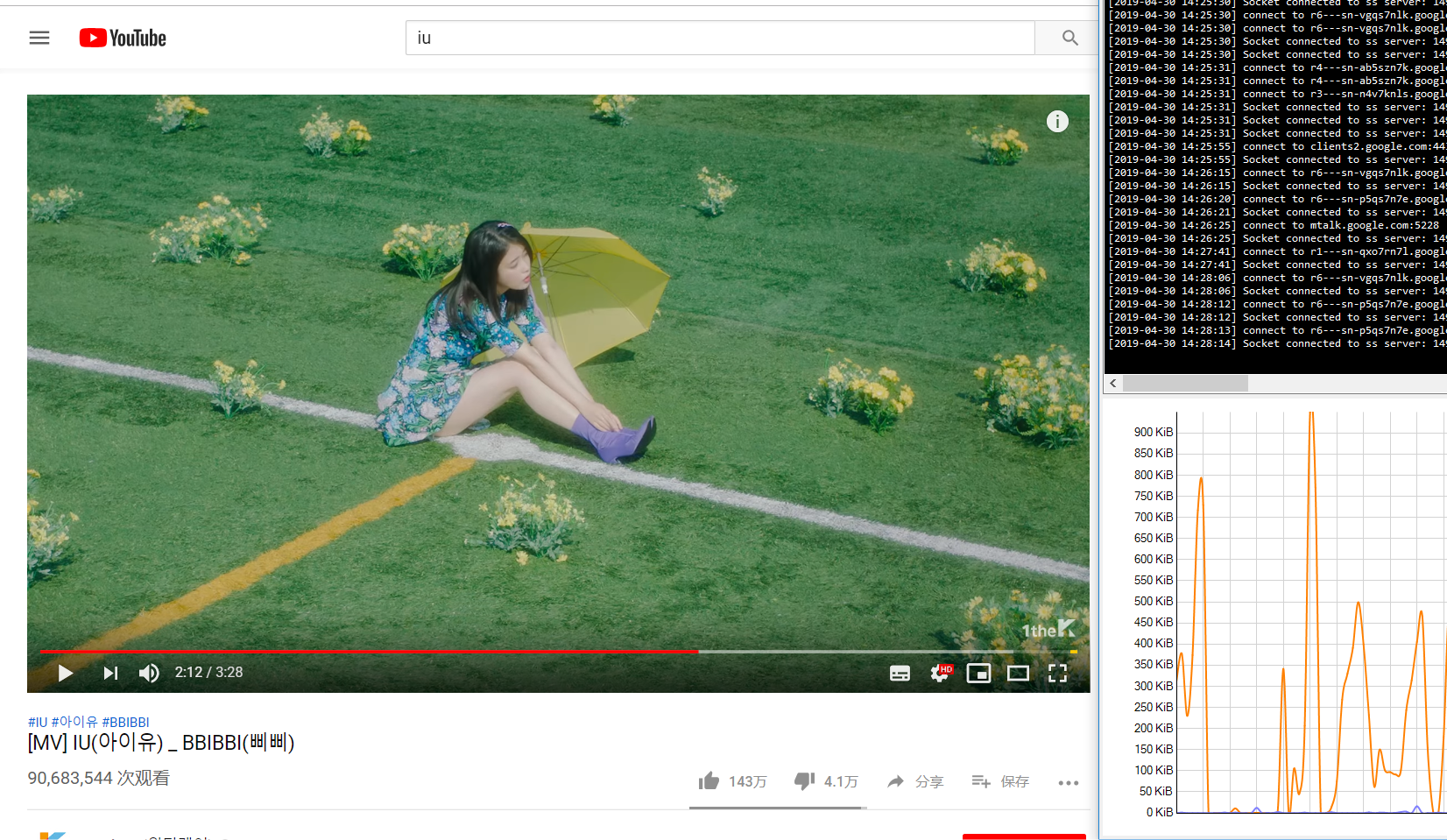
Task: Focus the search box containing "iu"
Action: (x=720, y=38)
